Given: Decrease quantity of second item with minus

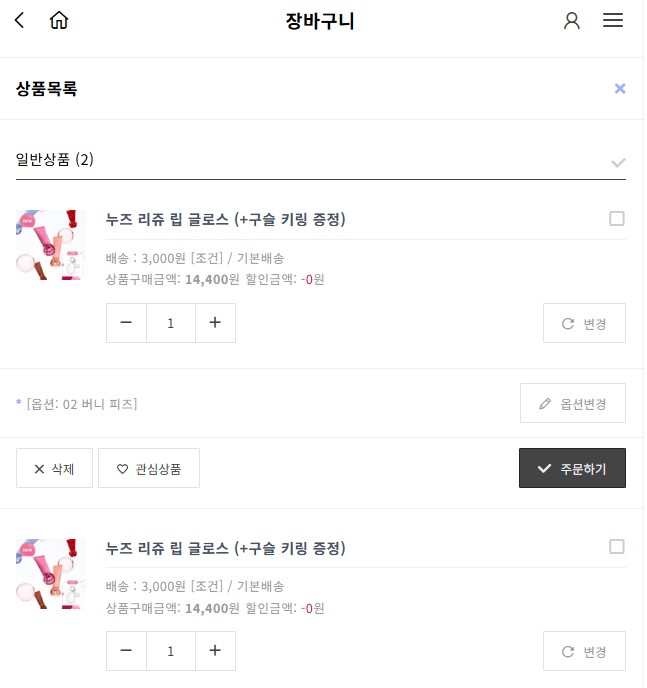Looking at the screenshot, I should click(127, 652).
